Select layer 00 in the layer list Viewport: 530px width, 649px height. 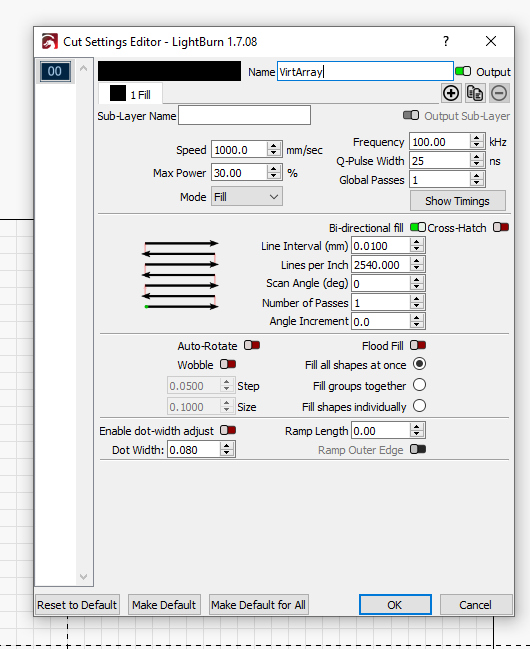point(55,71)
